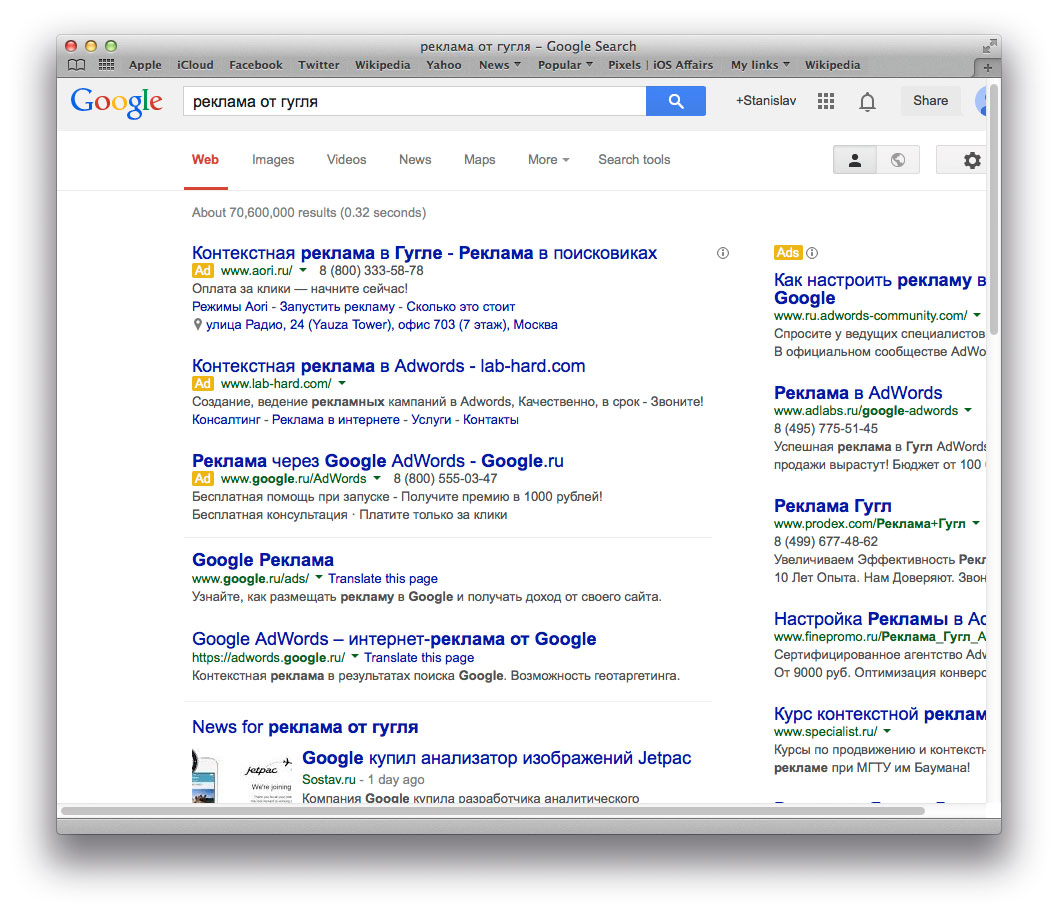Open the Google apps grid icon
This screenshot has width=1058, height=913.
tap(826, 101)
